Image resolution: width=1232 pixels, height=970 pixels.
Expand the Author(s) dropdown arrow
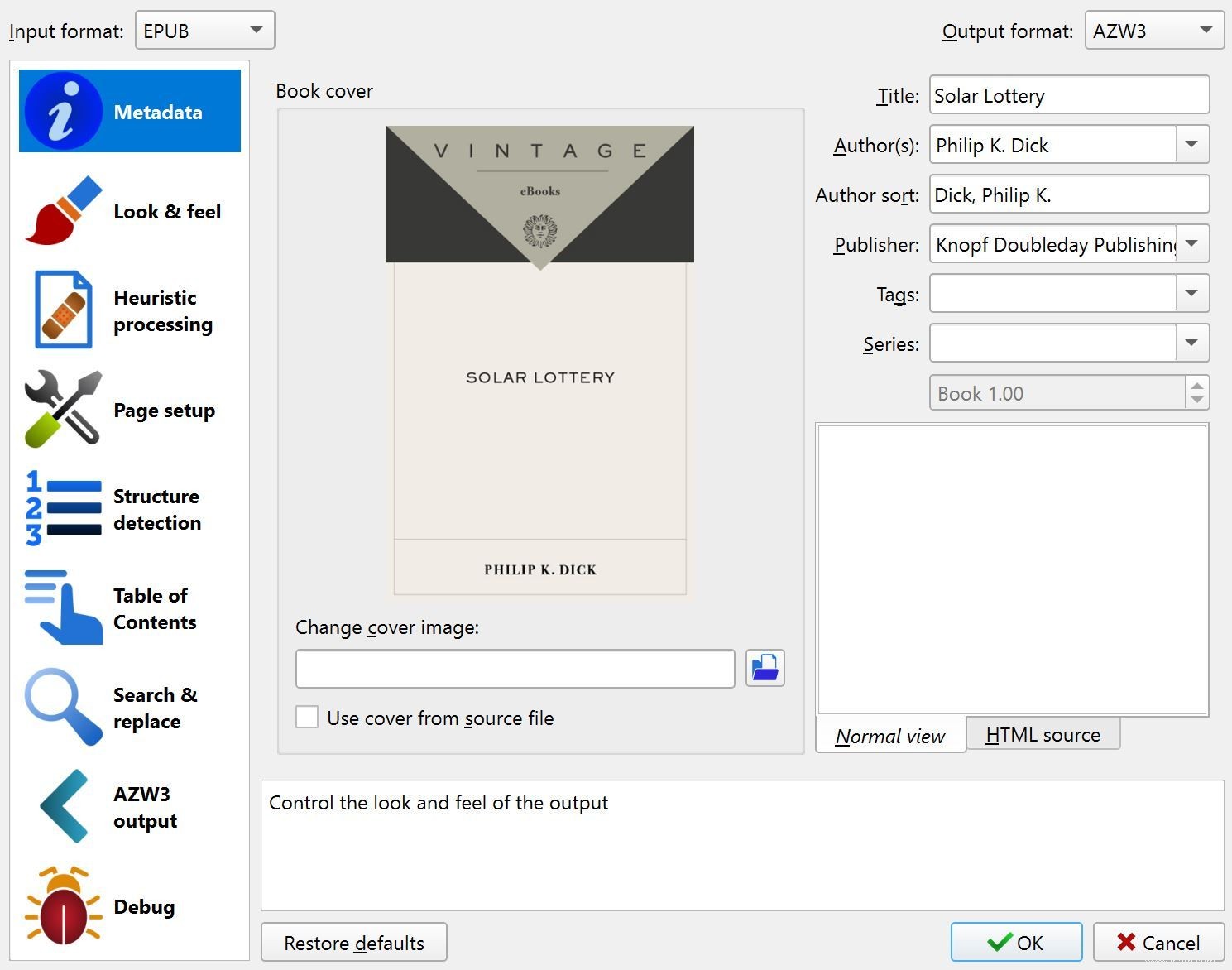(x=1192, y=145)
